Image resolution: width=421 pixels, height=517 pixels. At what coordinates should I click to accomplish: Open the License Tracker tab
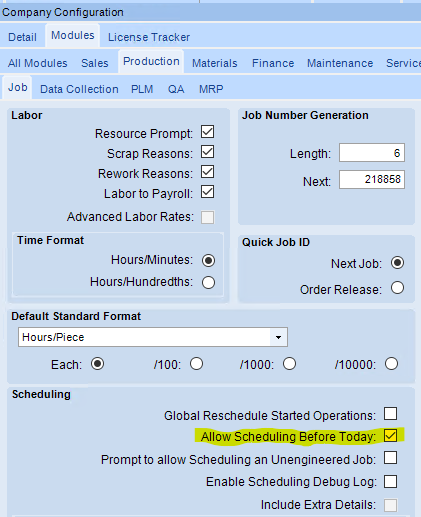(149, 37)
